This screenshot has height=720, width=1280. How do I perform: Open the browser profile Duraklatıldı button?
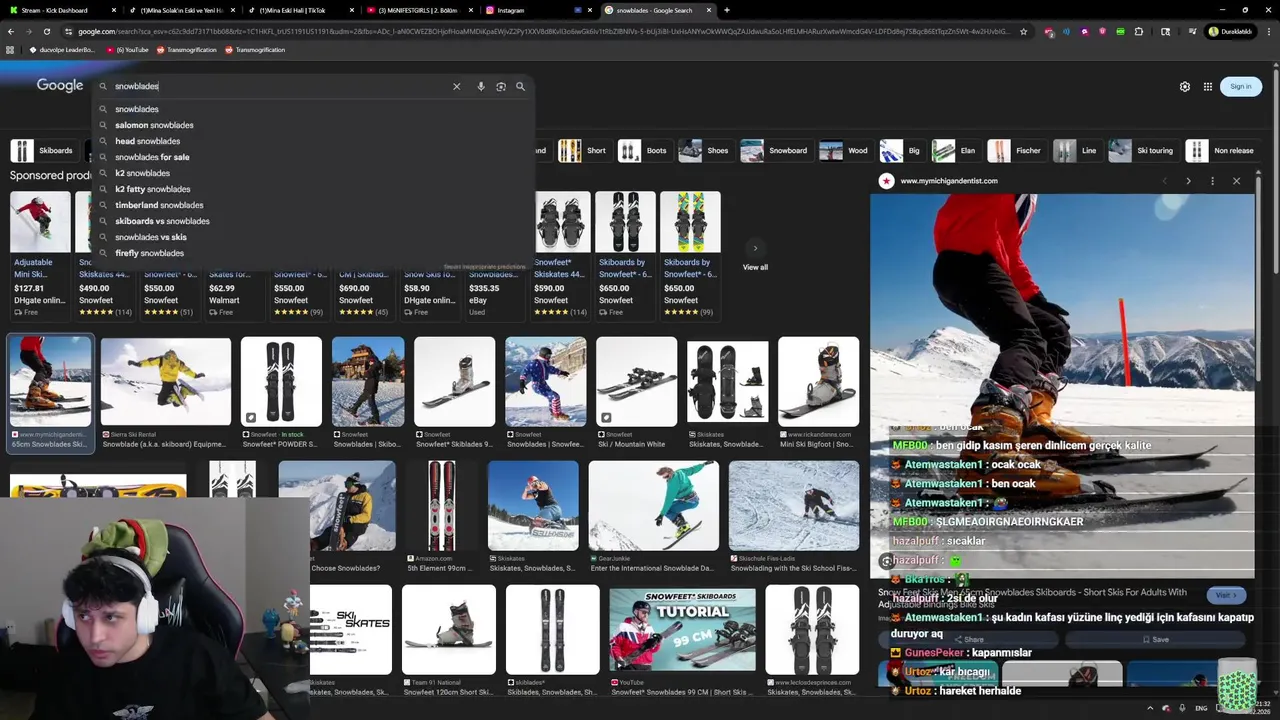1230,31
